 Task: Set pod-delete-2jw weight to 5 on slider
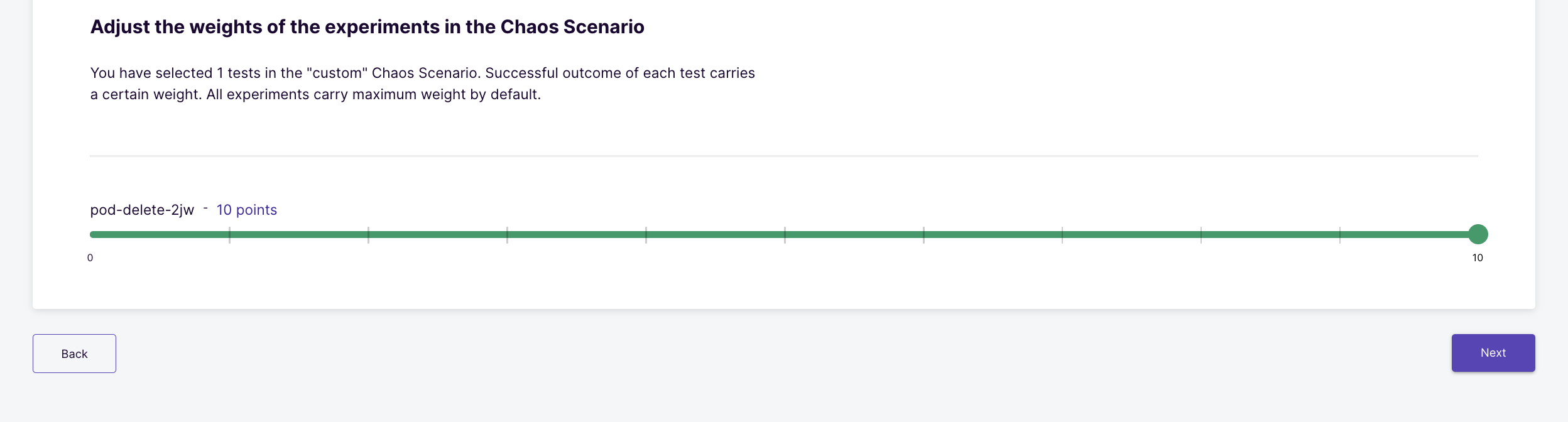coord(785,235)
